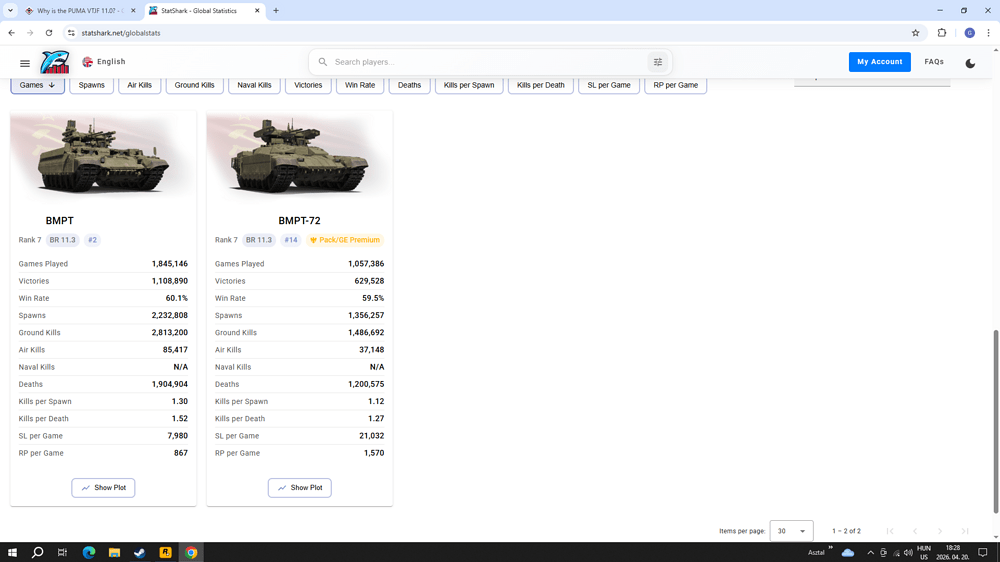
Task: Click the BMPT-72 title
Action: coord(299,221)
